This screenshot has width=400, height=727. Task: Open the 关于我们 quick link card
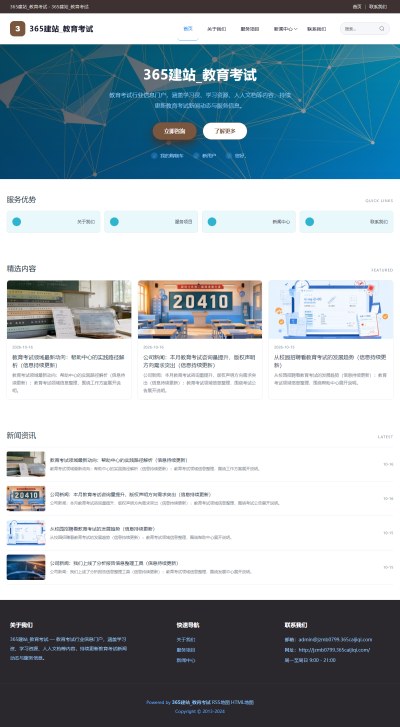point(53,222)
